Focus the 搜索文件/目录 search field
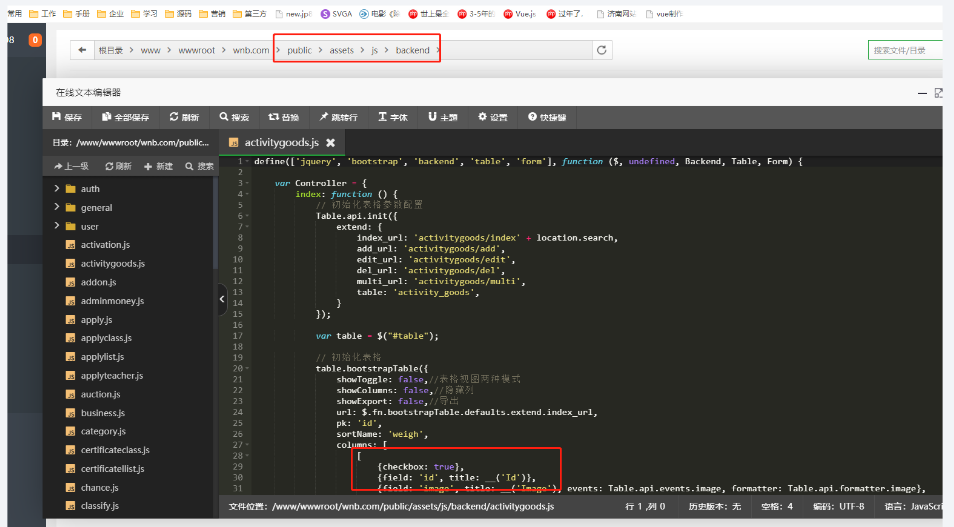 [905, 50]
